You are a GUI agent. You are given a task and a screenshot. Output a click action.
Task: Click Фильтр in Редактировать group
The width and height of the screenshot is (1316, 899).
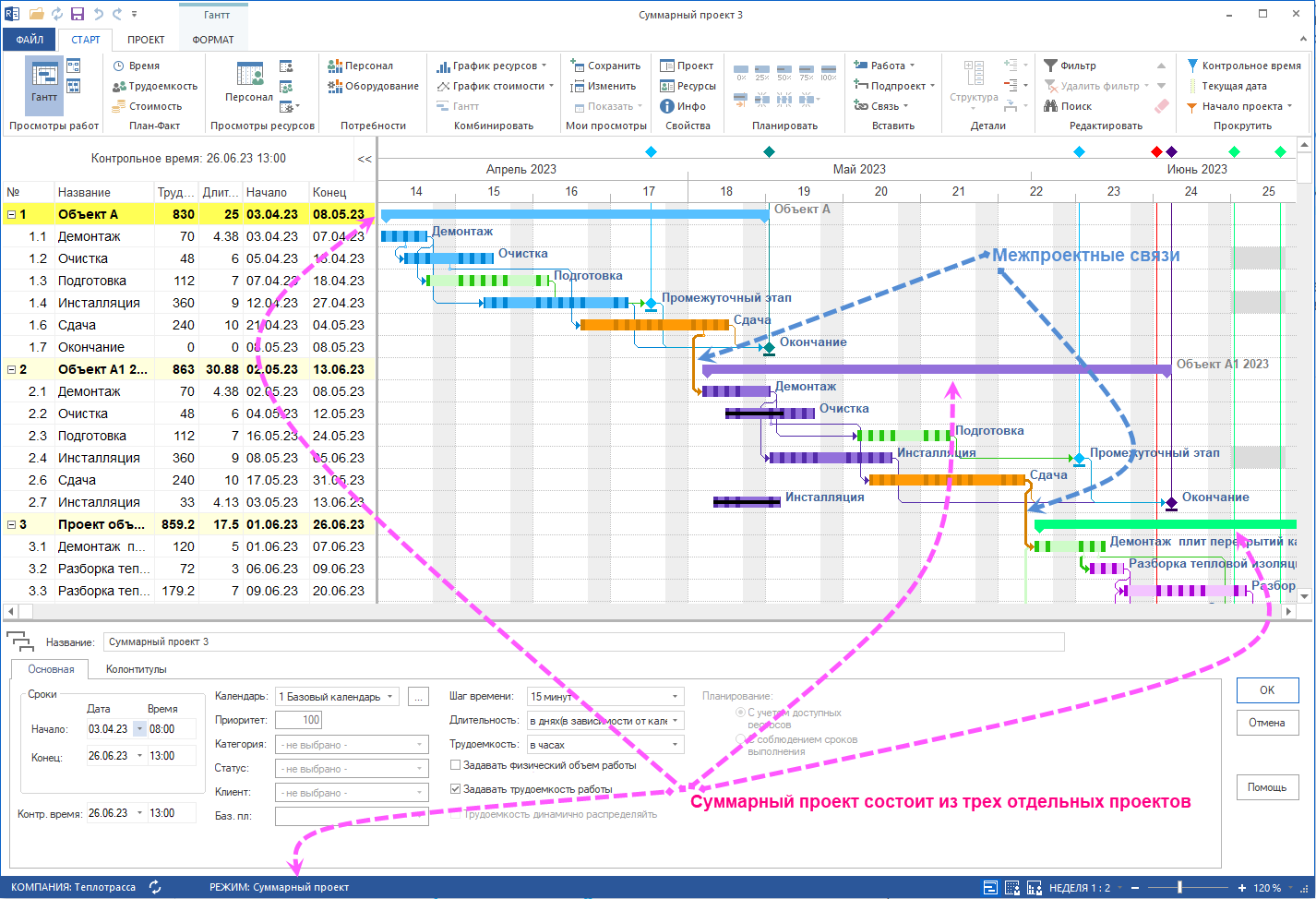pyautogui.click(x=1071, y=66)
